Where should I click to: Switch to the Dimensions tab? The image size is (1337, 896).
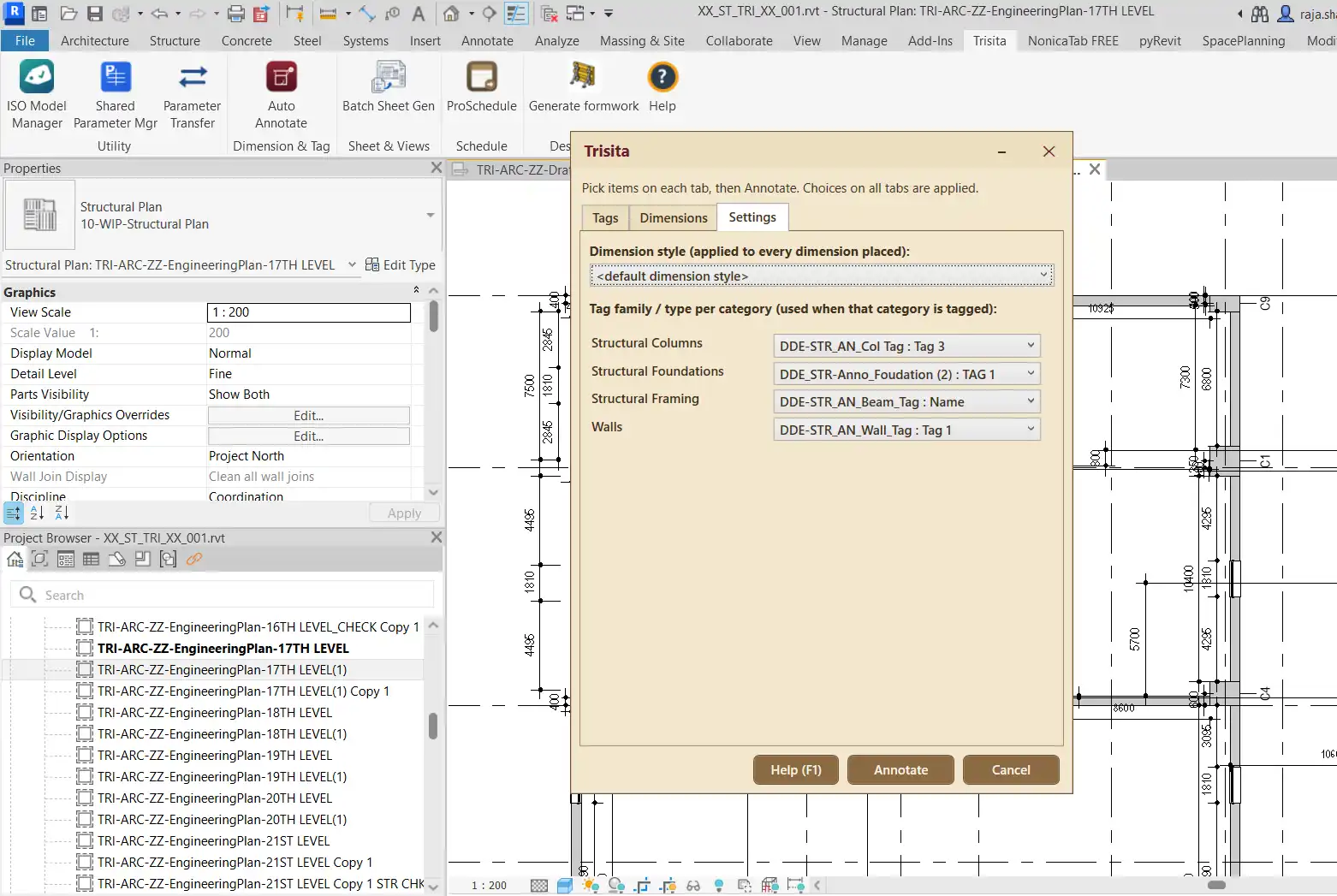[674, 218]
